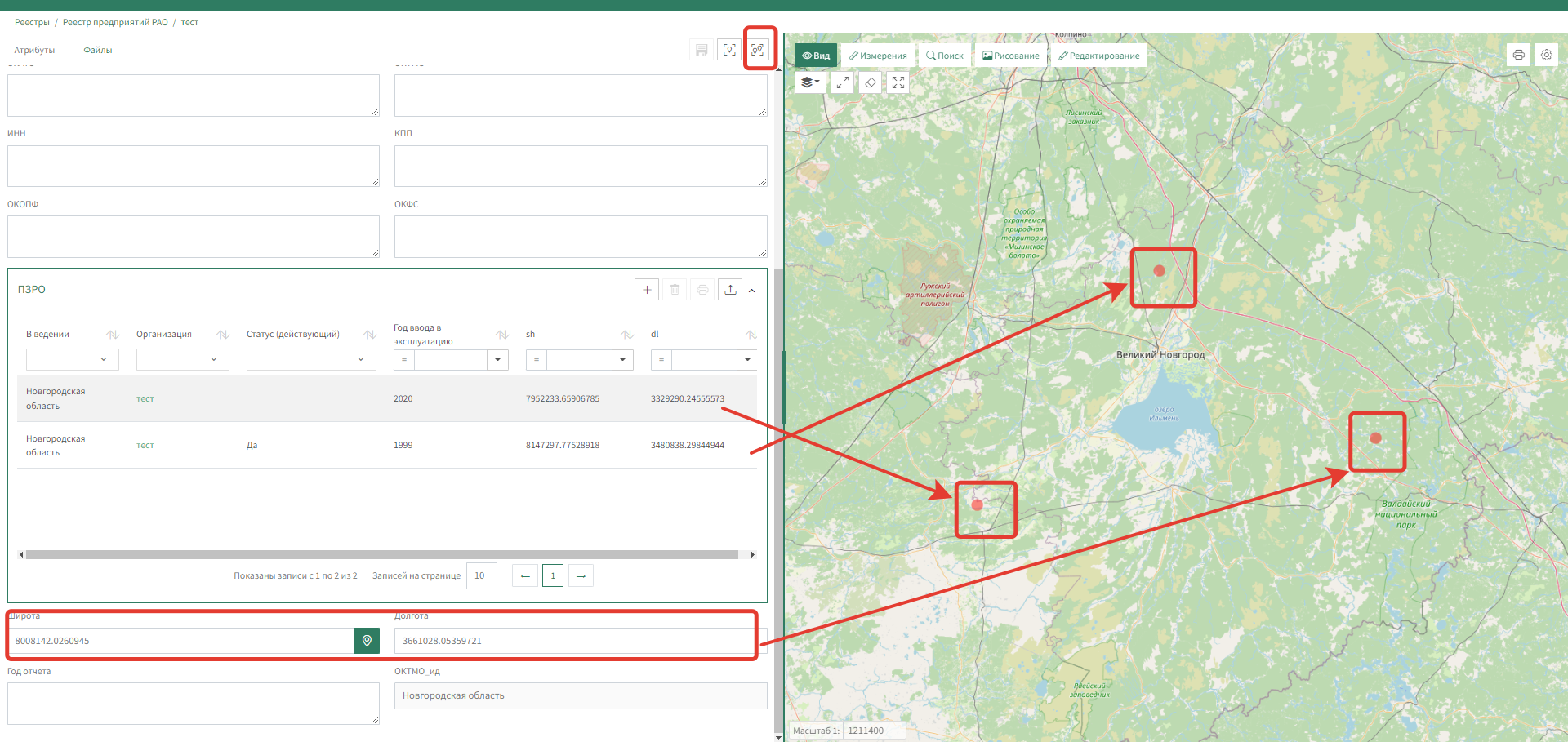Click the export upload icon in ПЗРО

pyautogui.click(x=730, y=290)
